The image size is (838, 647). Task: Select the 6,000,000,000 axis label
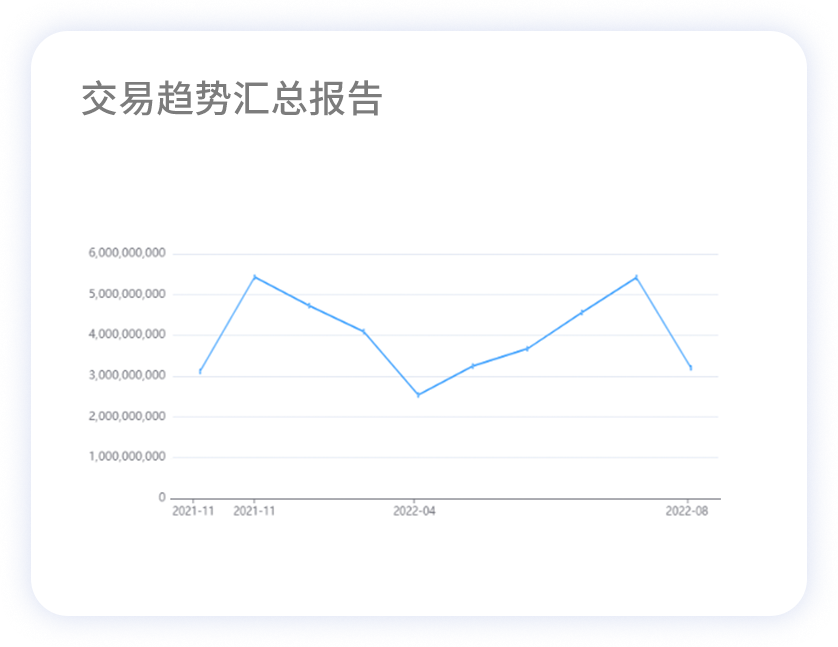pyautogui.click(x=127, y=253)
